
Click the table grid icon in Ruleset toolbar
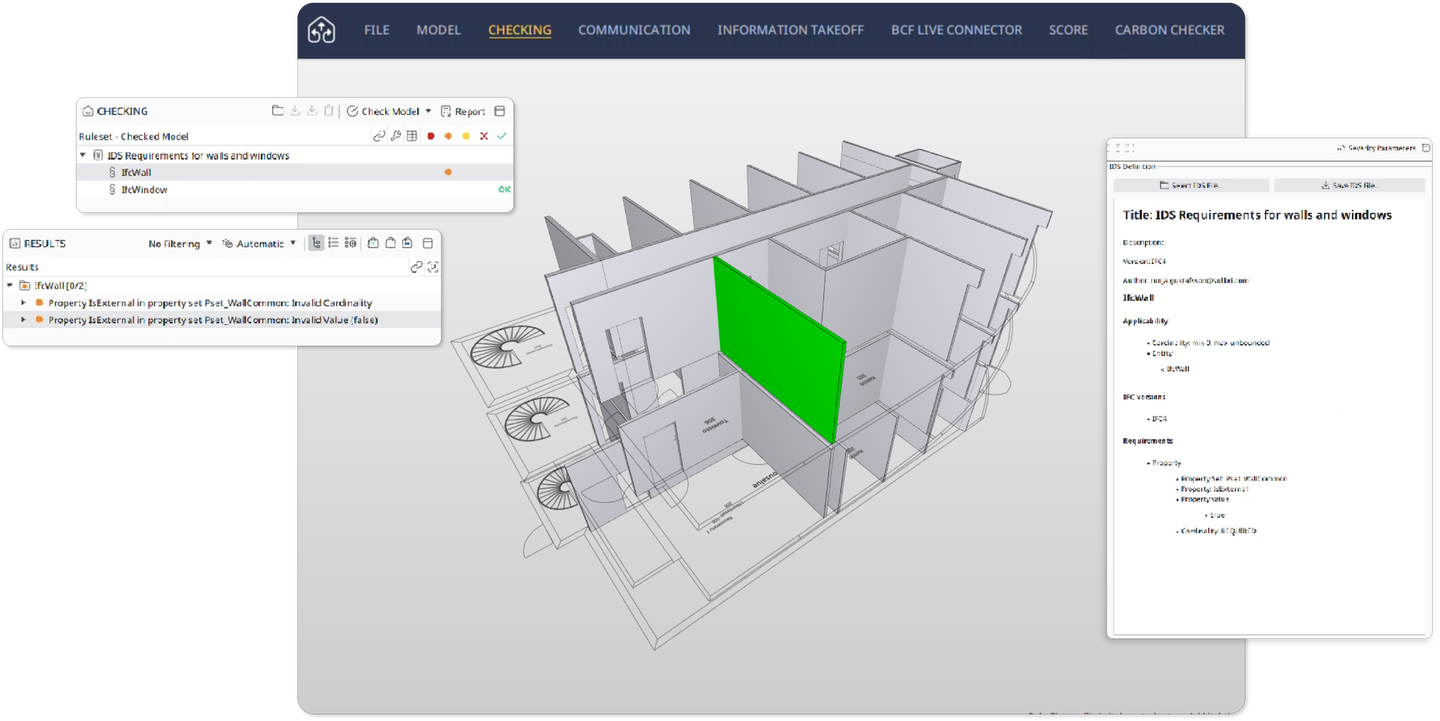pos(411,136)
